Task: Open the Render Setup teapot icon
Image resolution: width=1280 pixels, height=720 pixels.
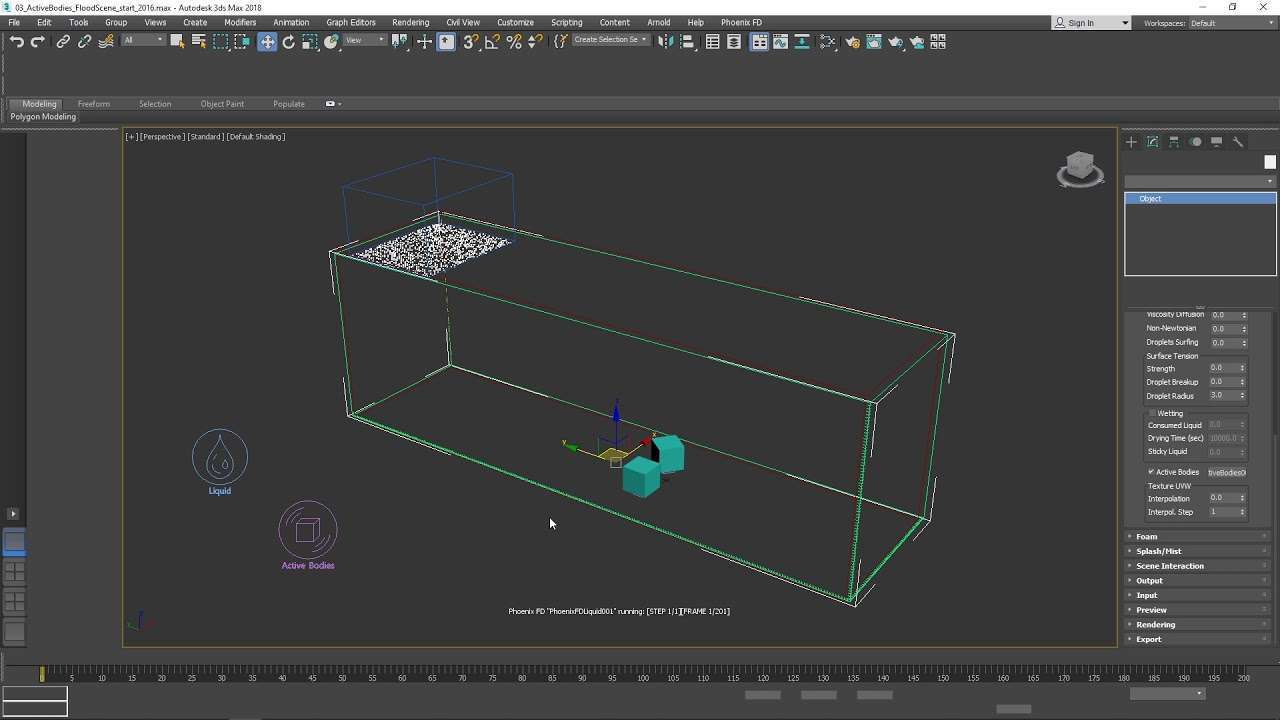Action: tap(853, 42)
